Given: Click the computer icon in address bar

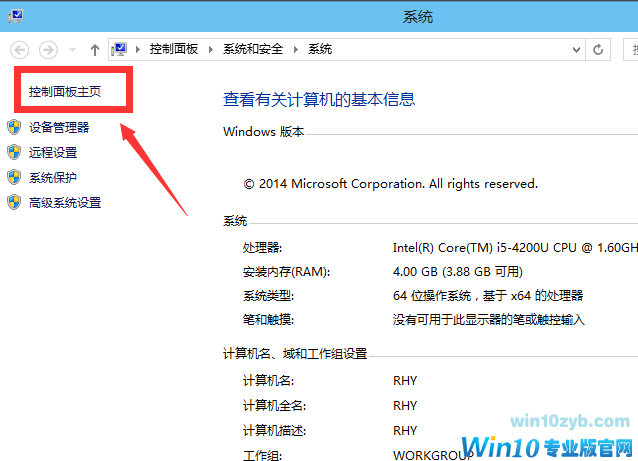Looking at the screenshot, I should [x=119, y=50].
